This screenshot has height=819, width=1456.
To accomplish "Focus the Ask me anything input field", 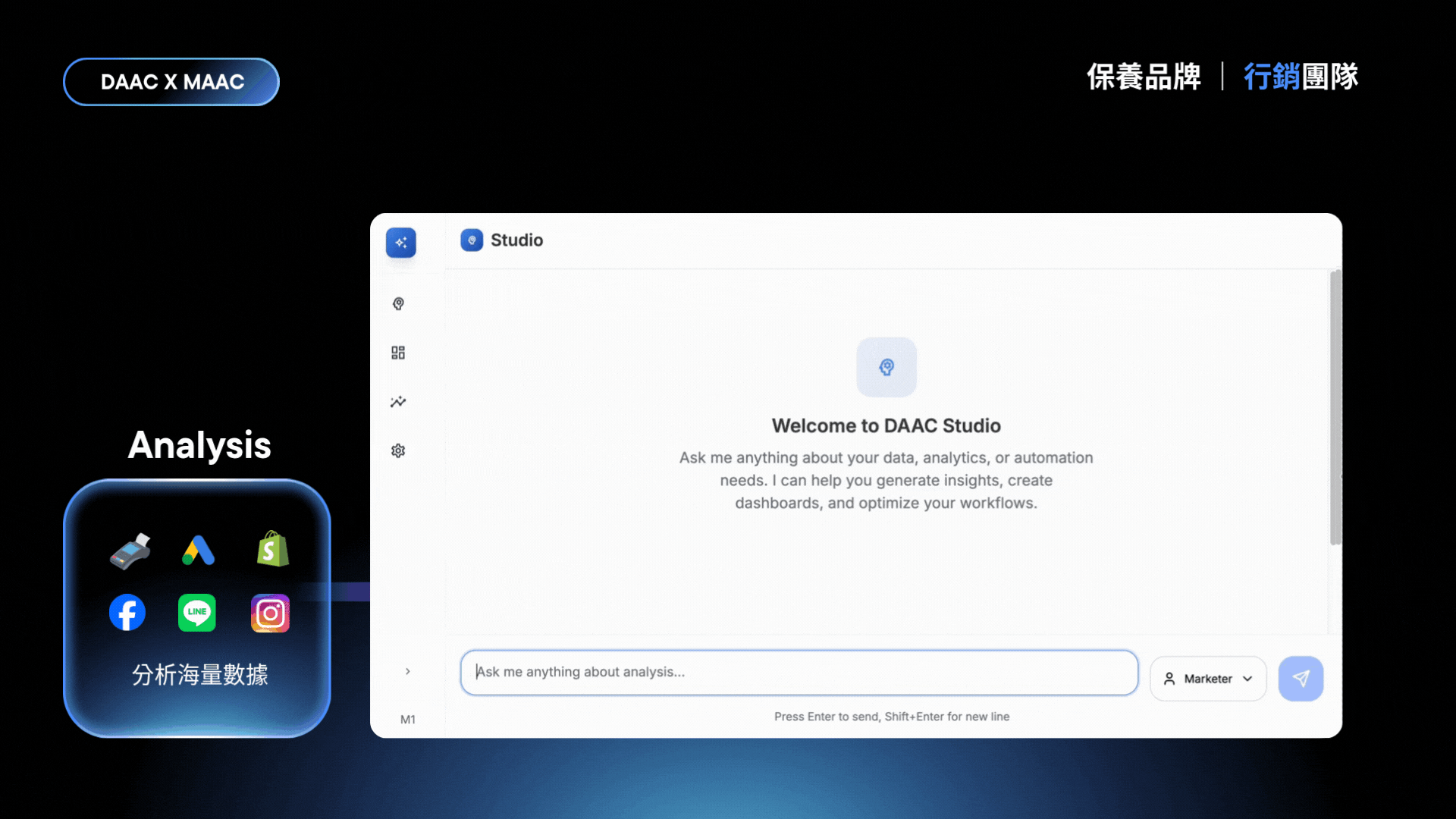I will point(799,673).
